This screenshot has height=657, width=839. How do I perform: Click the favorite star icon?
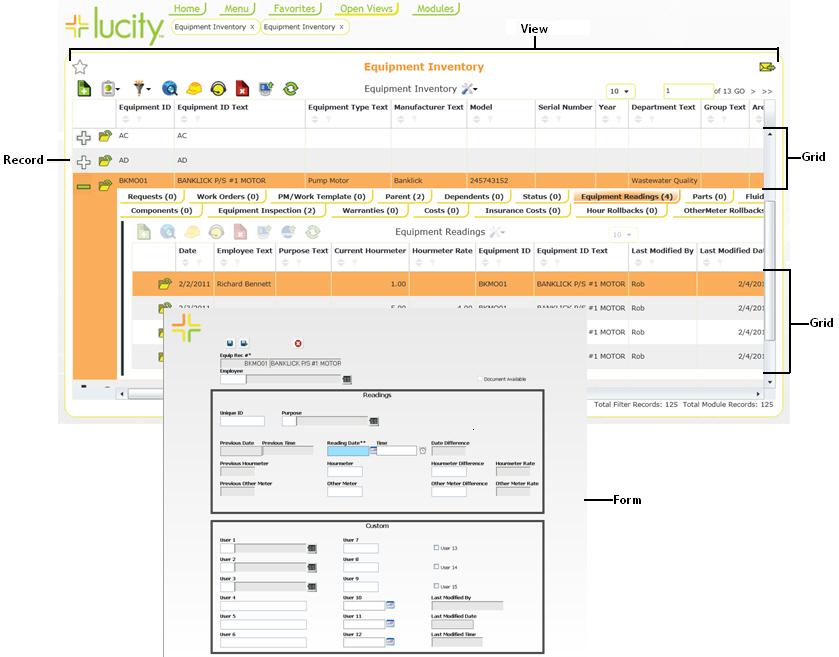pyautogui.click(x=79, y=67)
